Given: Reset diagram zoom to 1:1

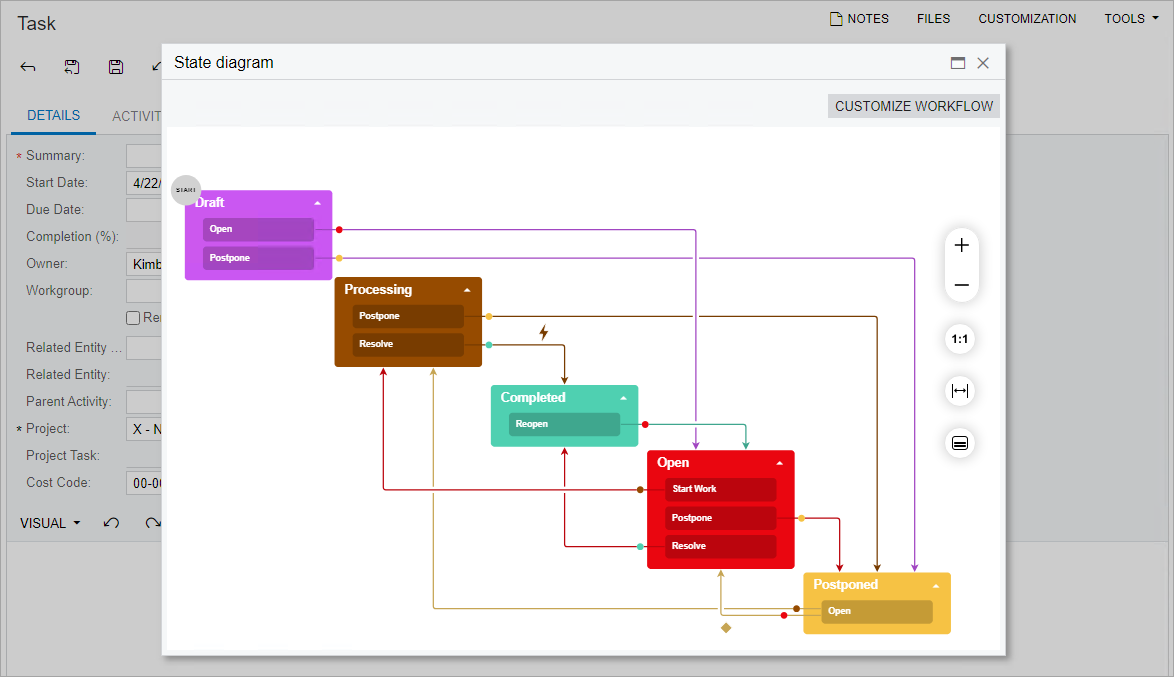Looking at the screenshot, I should click(x=960, y=339).
